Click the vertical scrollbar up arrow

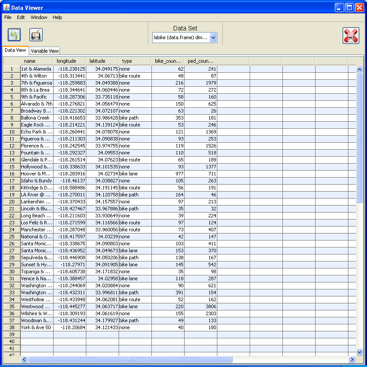tap(359, 69)
